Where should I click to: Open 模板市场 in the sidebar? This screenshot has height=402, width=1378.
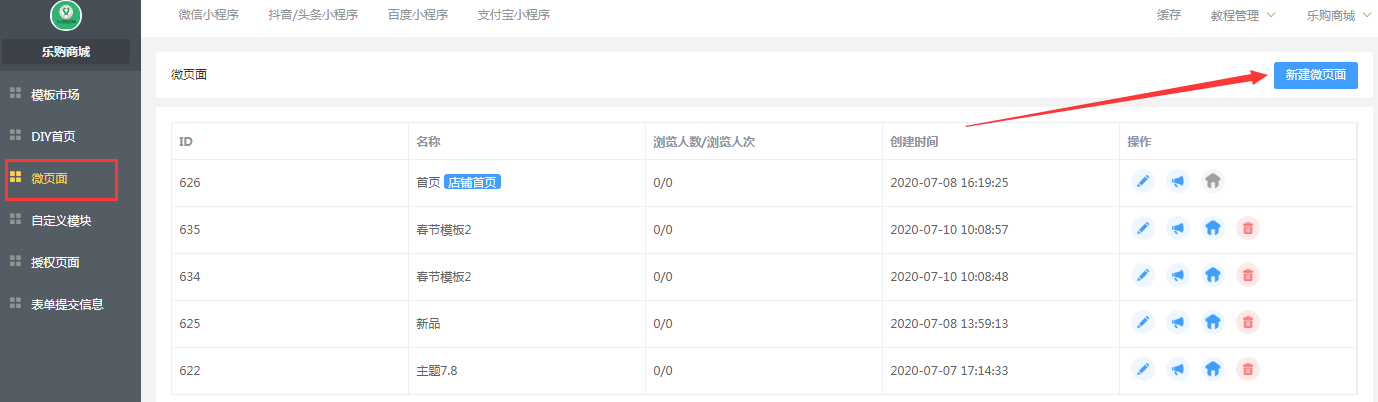coord(55,95)
